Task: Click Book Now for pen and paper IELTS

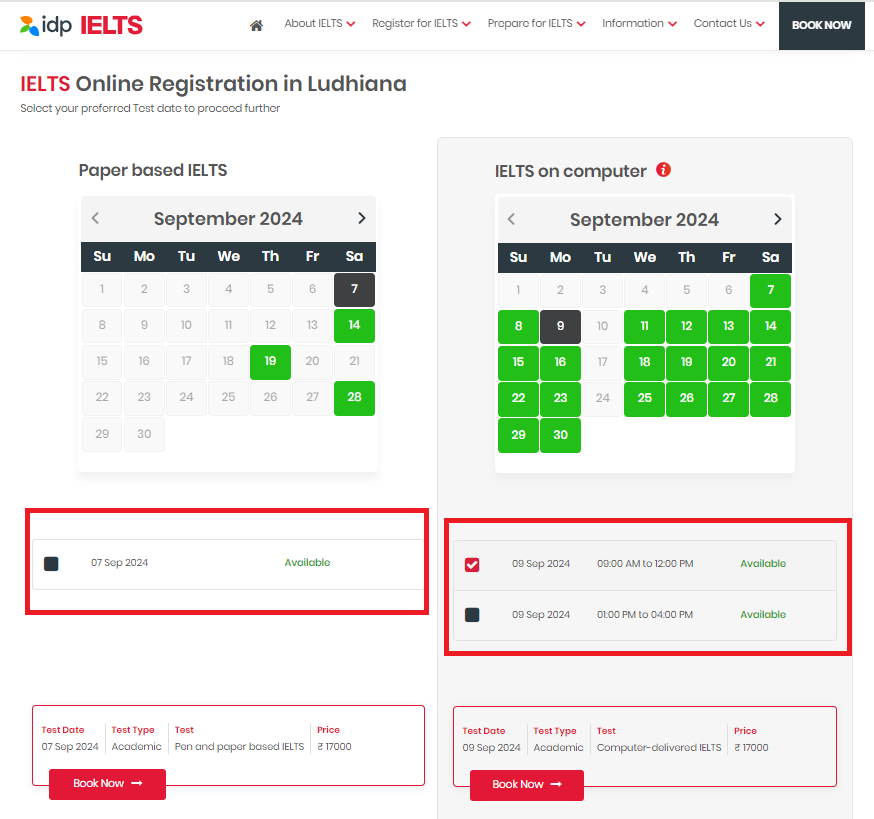Action: click(107, 784)
